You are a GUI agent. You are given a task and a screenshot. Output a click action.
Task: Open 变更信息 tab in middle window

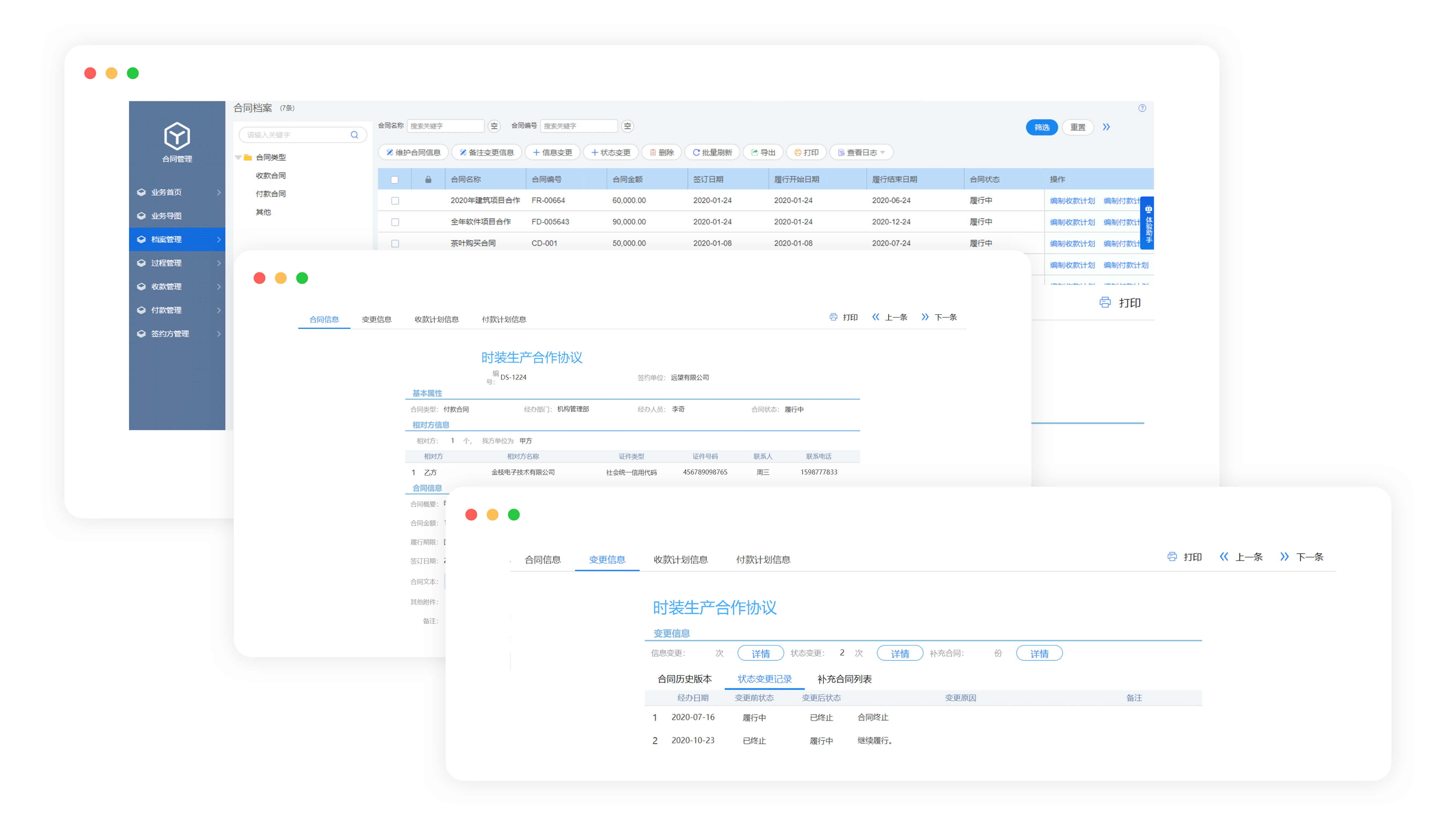pyautogui.click(x=376, y=319)
